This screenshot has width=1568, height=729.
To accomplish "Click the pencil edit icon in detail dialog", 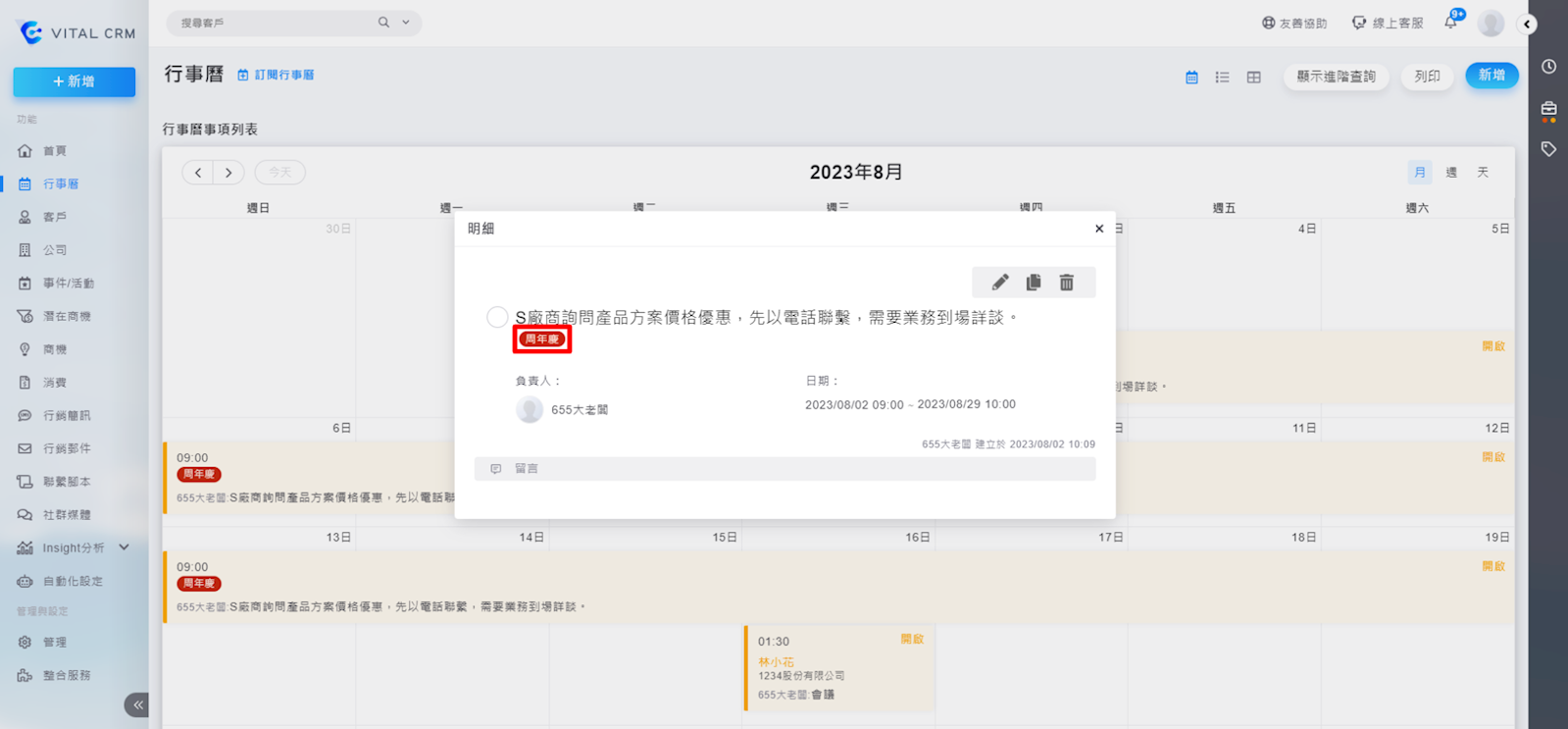I will pos(999,283).
